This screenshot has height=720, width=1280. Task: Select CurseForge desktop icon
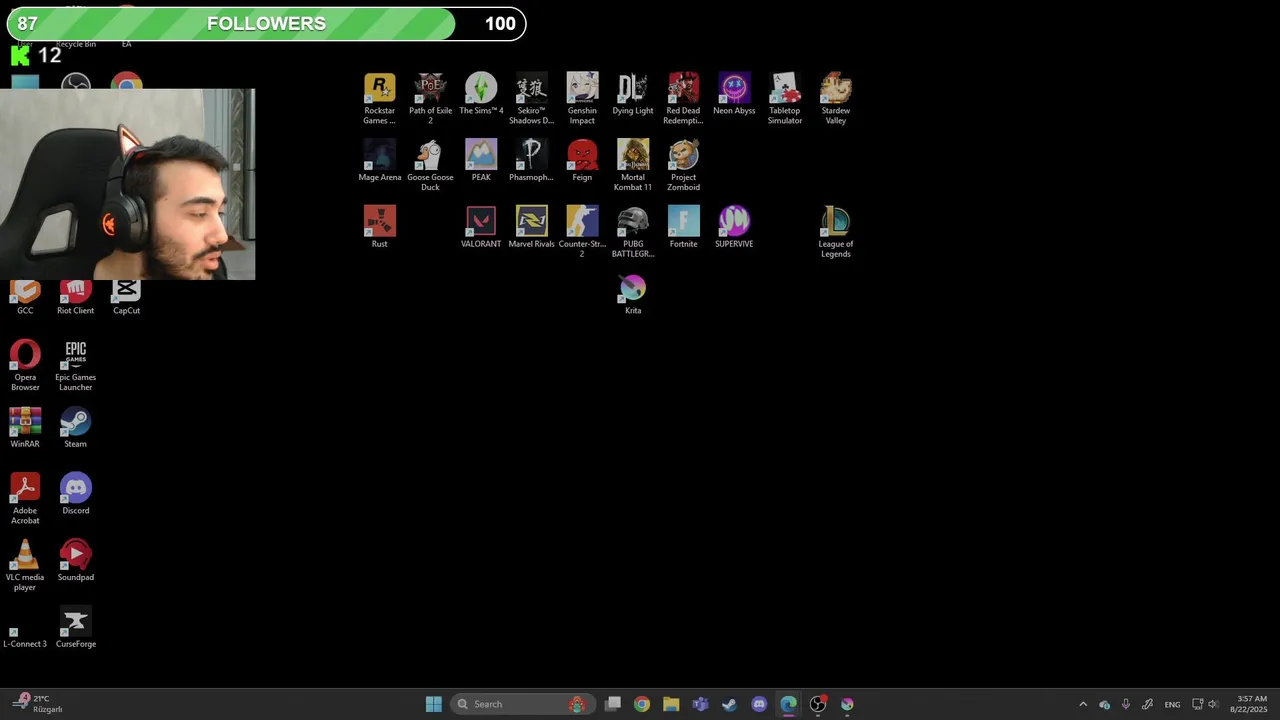tap(75, 627)
